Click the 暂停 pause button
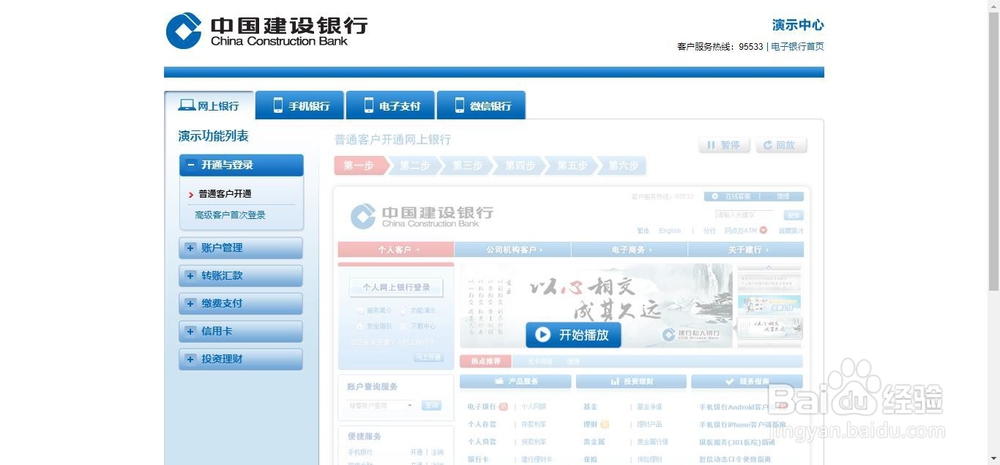Viewport: 1000px width, 465px height. click(724, 145)
